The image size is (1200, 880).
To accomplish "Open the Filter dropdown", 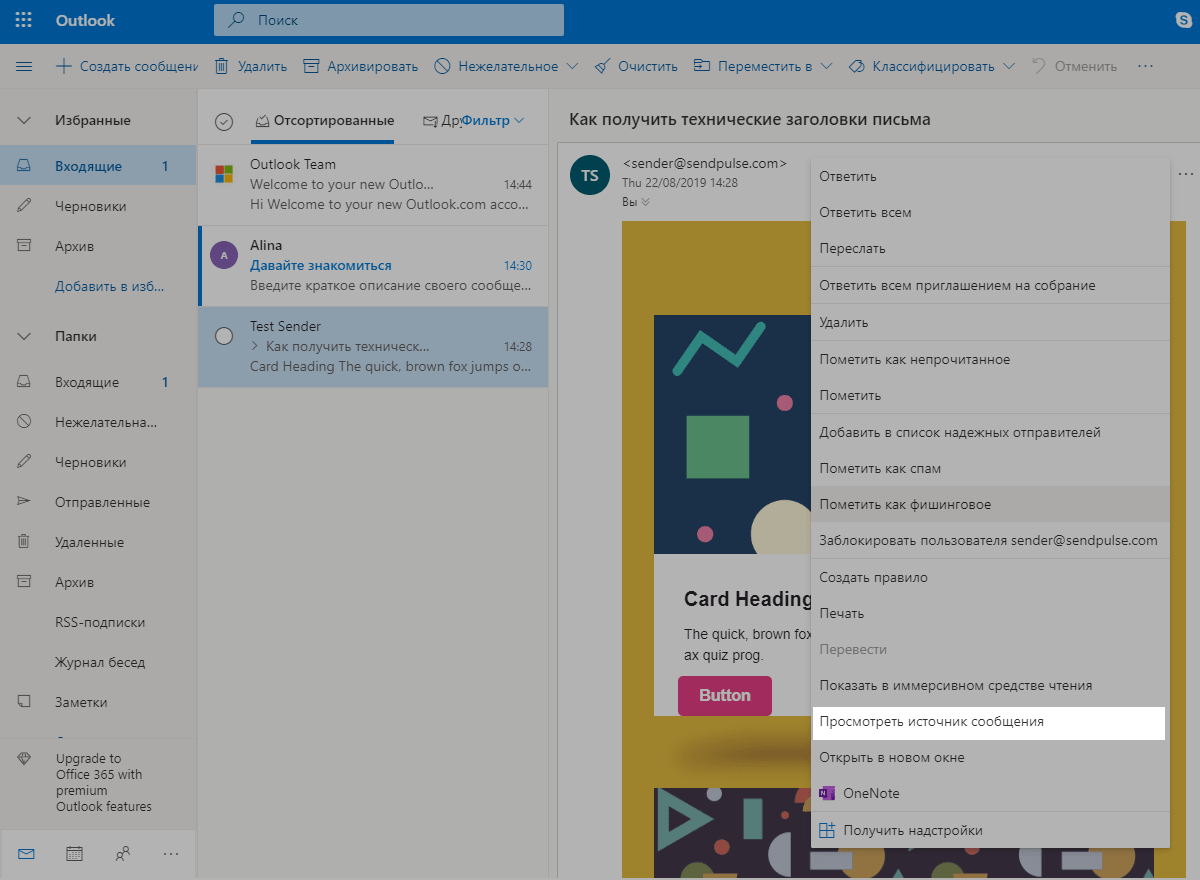I will click(493, 121).
